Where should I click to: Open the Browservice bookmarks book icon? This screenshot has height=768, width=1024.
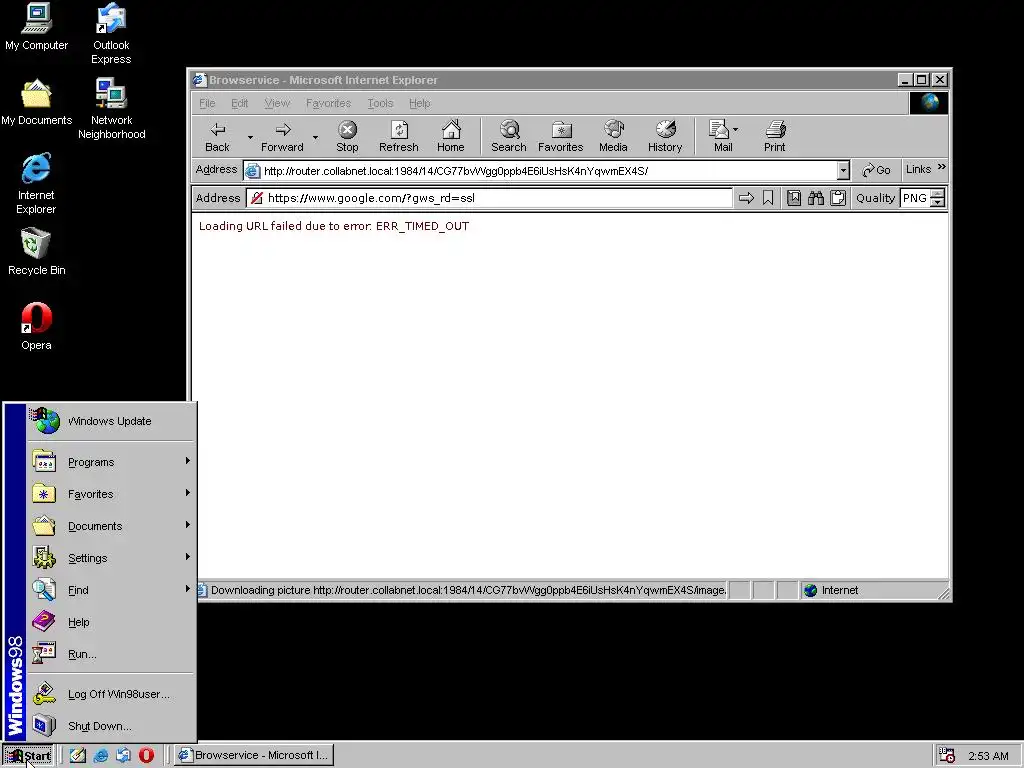(x=793, y=198)
